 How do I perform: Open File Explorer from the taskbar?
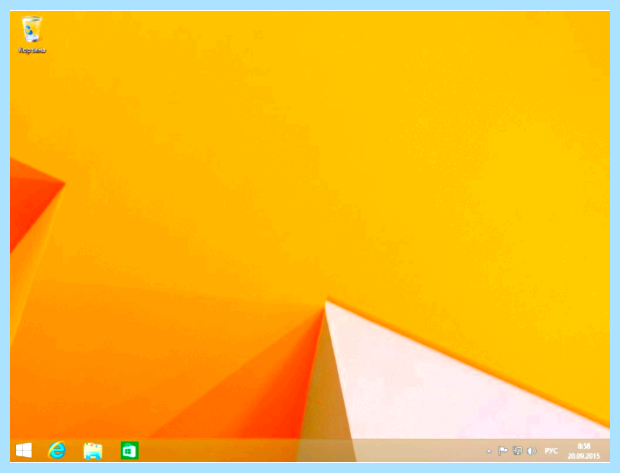[93, 450]
